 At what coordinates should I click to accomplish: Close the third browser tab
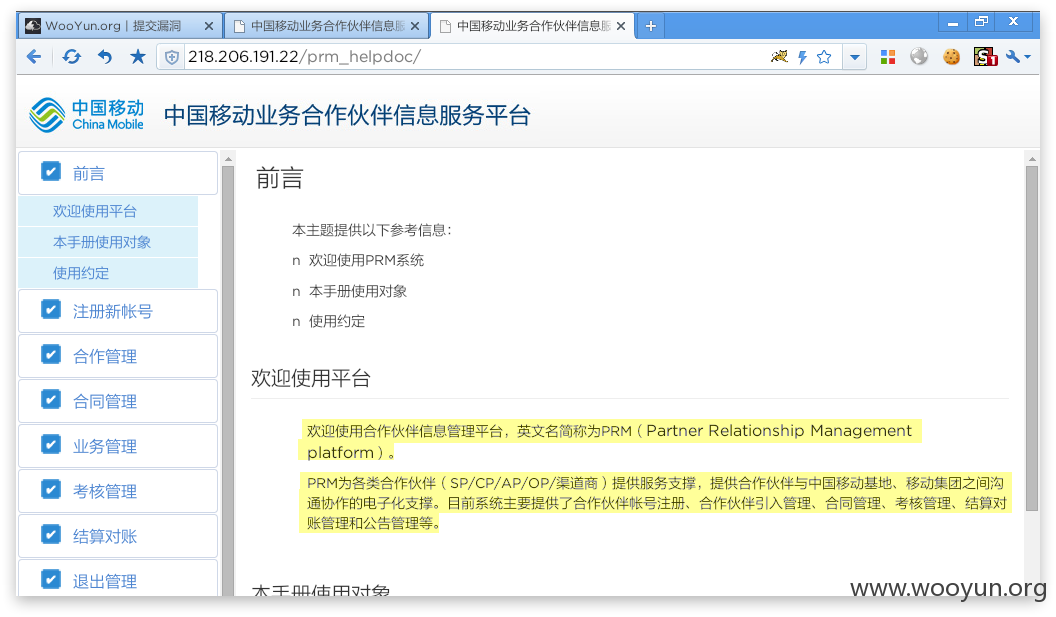(x=621, y=26)
